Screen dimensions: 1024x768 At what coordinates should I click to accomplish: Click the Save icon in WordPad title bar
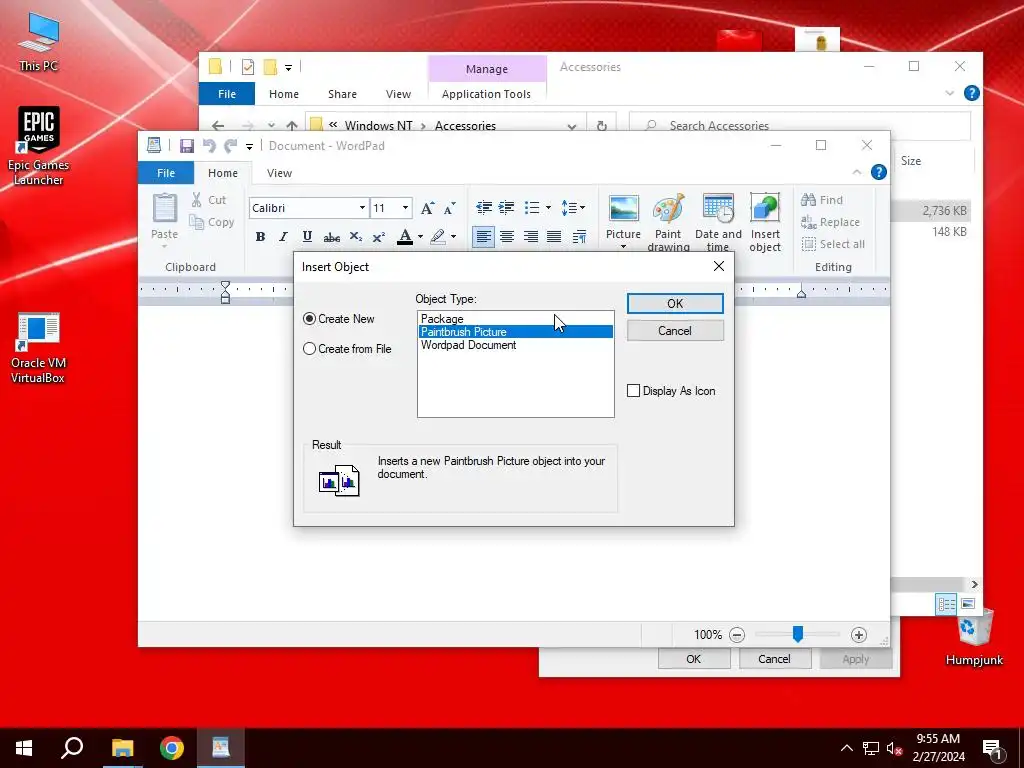point(187,146)
